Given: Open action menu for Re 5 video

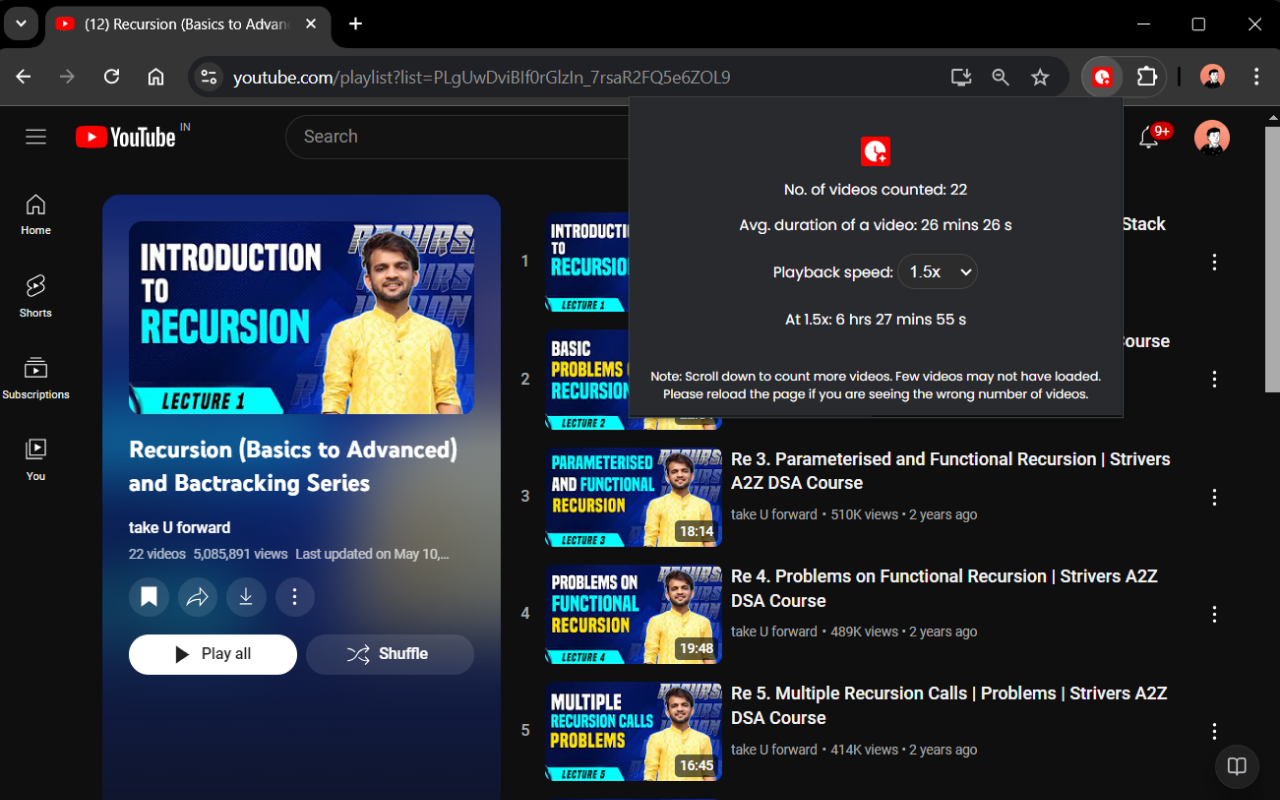Looking at the screenshot, I should tap(1214, 731).
